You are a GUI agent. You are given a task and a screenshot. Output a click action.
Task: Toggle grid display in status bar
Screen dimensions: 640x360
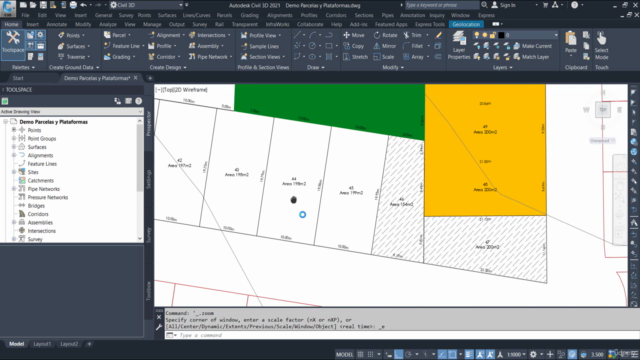(360, 354)
